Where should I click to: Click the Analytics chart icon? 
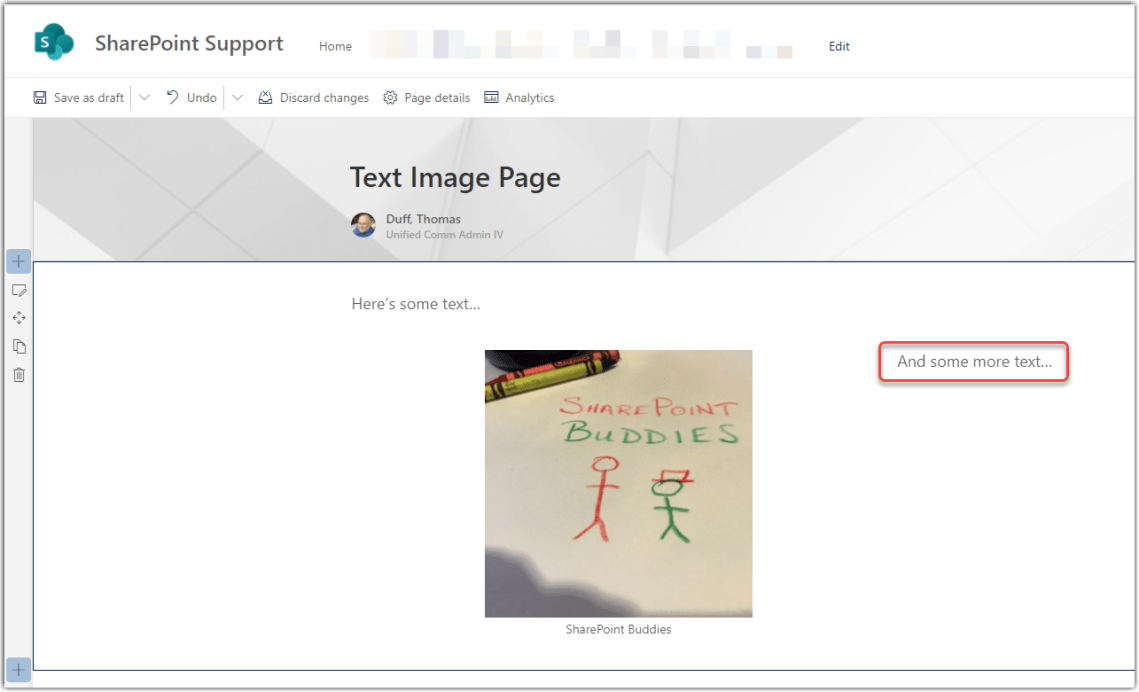click(x=490, y=97)
